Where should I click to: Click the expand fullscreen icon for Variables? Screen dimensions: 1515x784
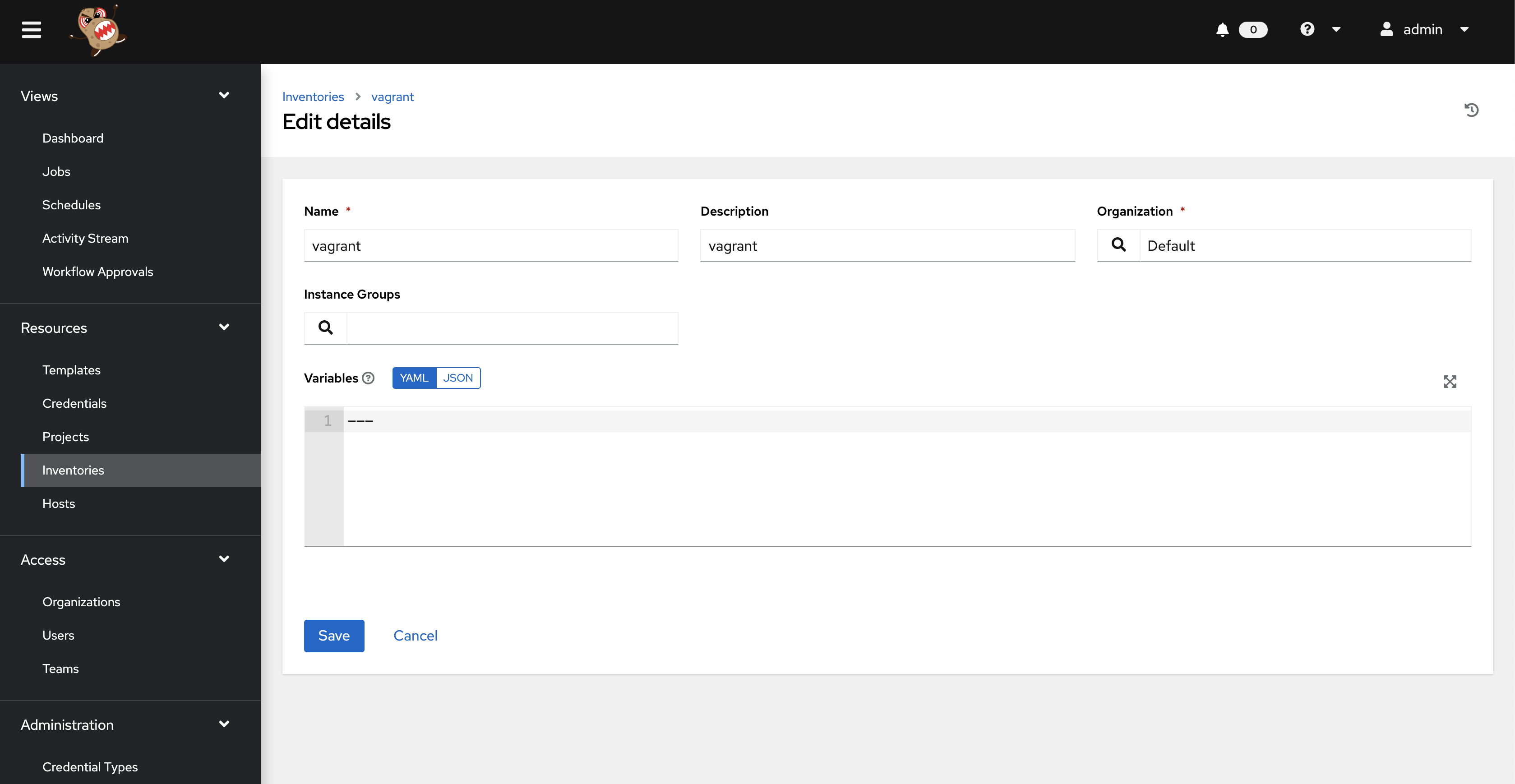tap(1450, 381)
